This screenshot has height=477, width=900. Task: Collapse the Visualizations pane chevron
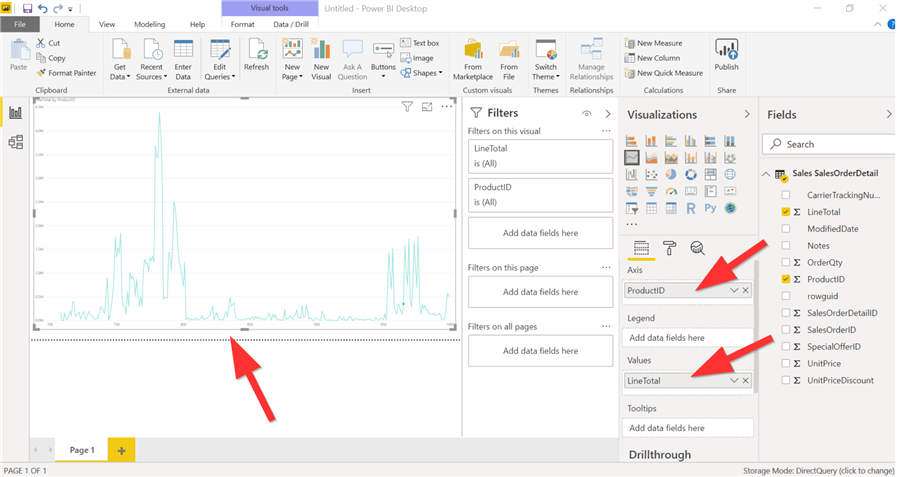coord(747,114)
